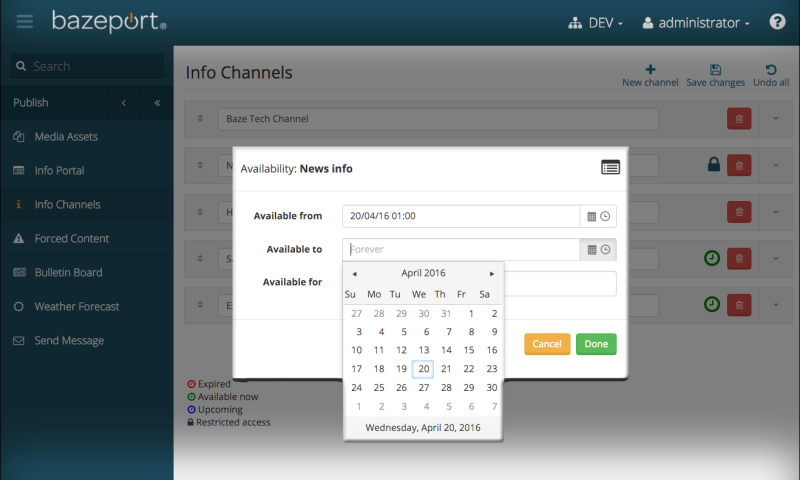Open the DEV dropdown
The width and height of the screenshot is (800, 480).
[x=595, y=22]
